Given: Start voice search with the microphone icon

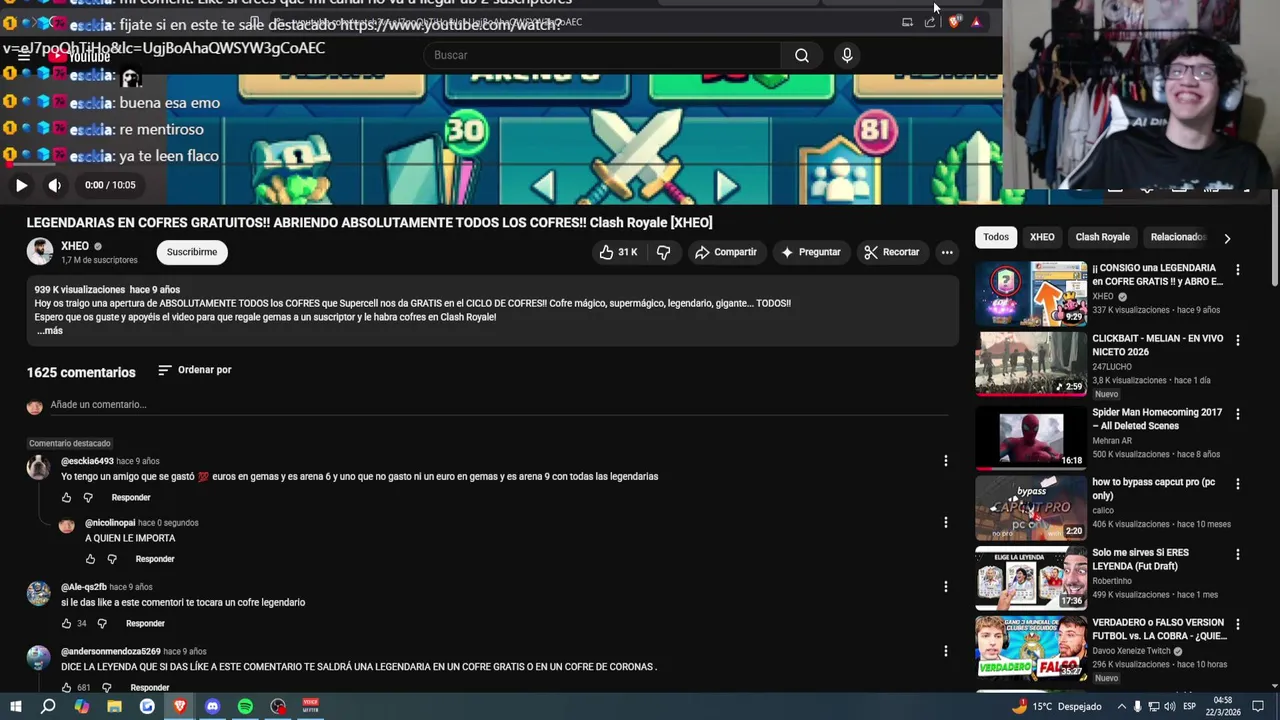Looking at the screenshot, I should pyautogui.click(x=847, y=55).
